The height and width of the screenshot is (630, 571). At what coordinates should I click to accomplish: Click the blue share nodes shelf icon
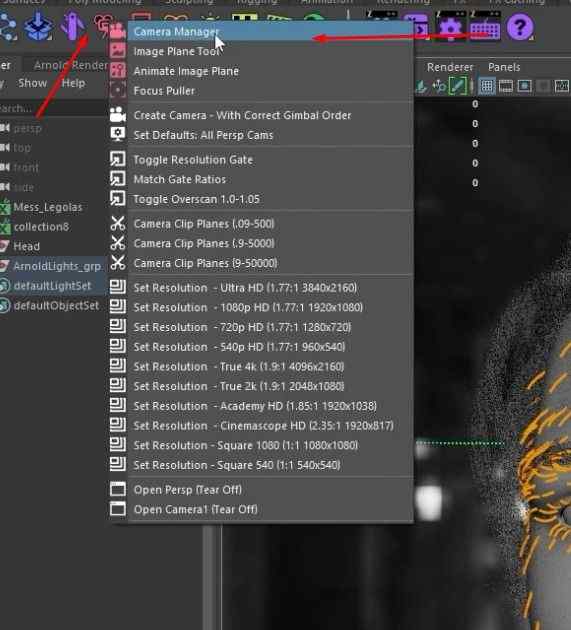point(8,27)
